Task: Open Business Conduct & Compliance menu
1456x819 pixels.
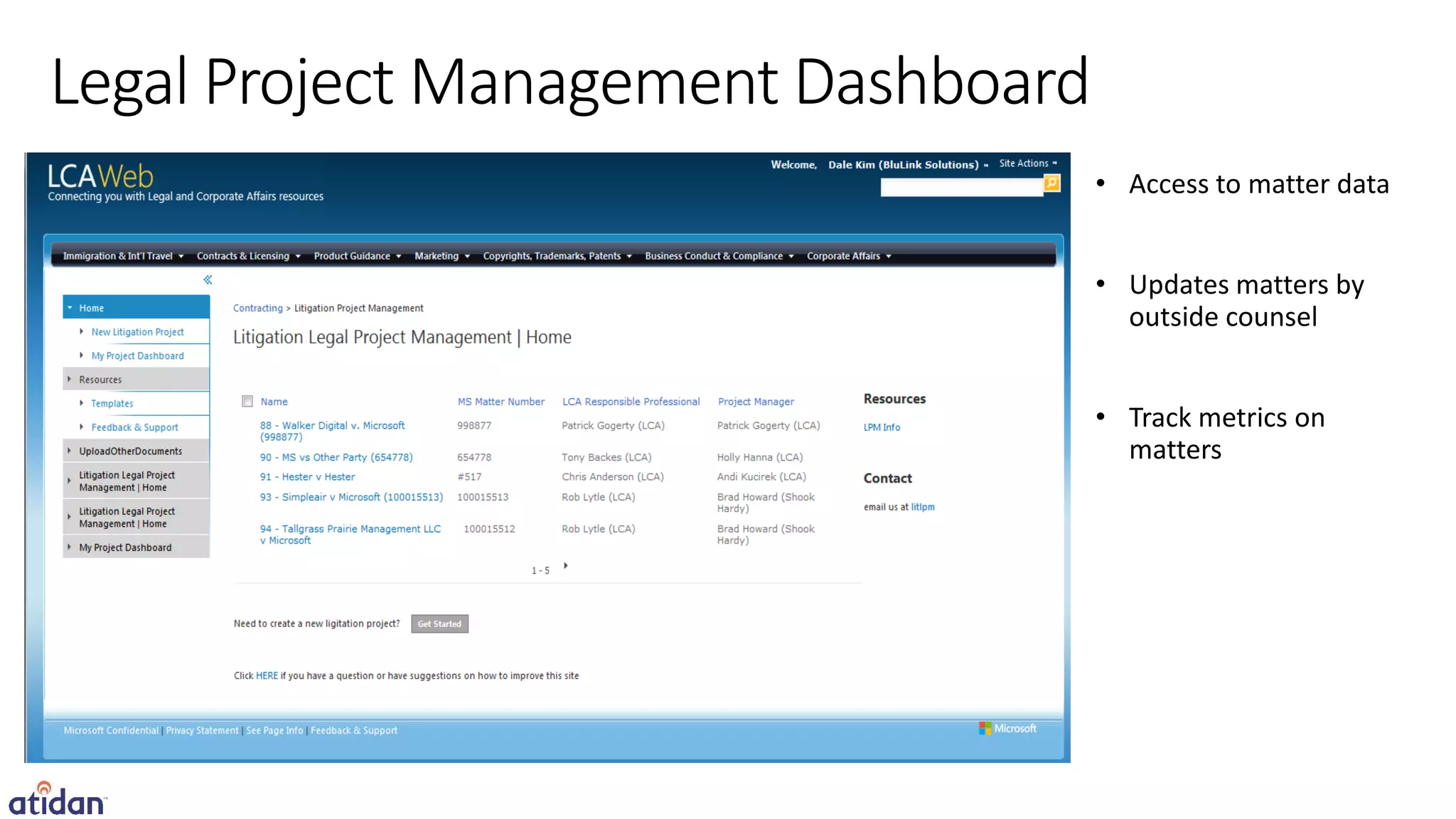Action: tap(719, 256)
